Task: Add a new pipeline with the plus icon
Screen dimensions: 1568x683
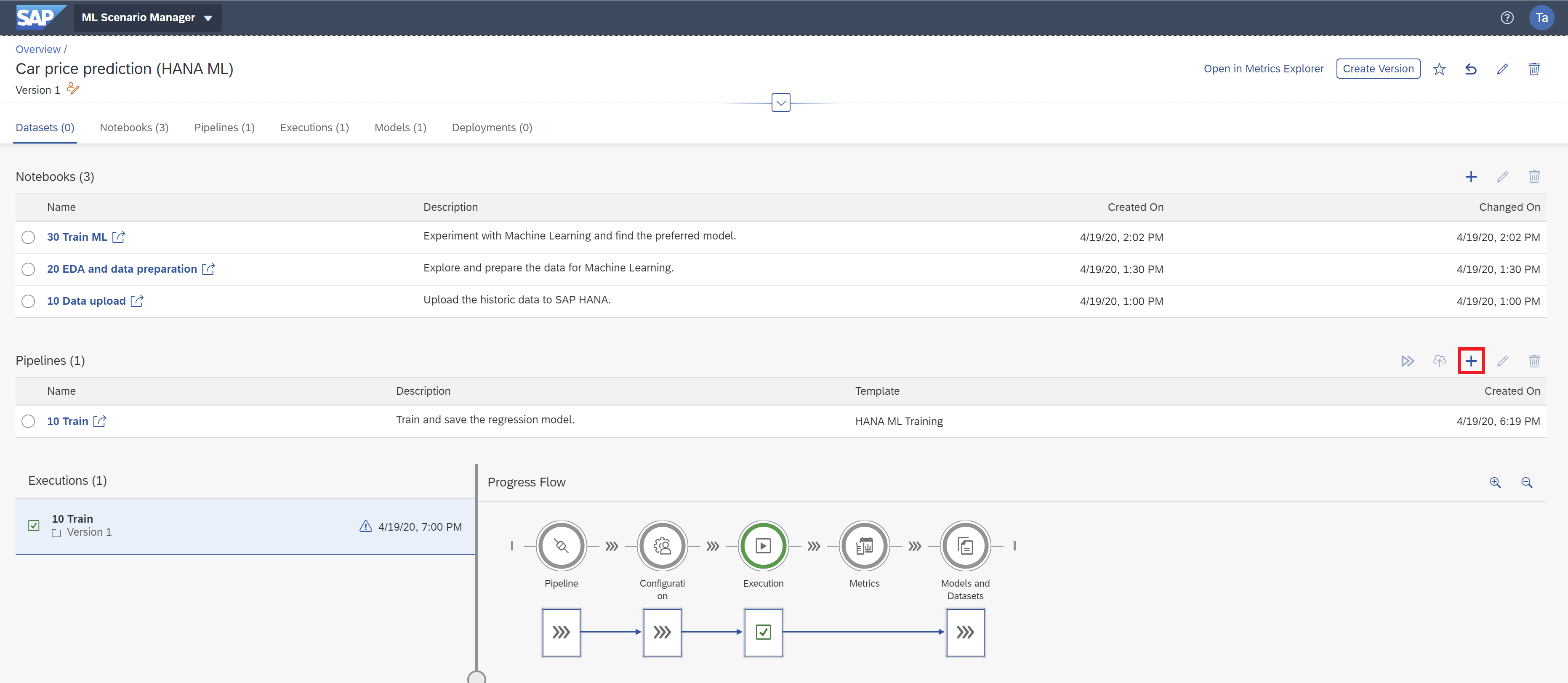Action: point(1471,360)
